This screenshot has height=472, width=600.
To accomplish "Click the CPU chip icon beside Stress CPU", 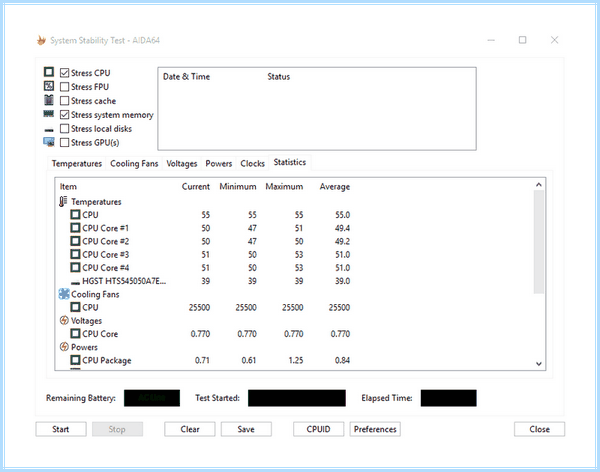I will click(49, 72).
